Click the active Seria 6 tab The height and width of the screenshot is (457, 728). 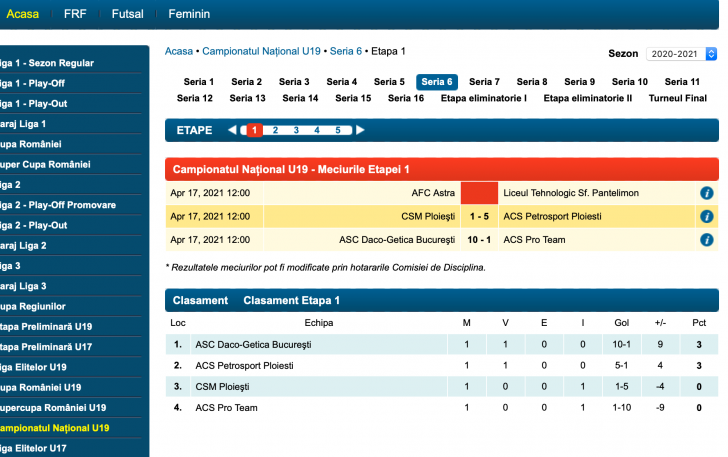(437, 82)
